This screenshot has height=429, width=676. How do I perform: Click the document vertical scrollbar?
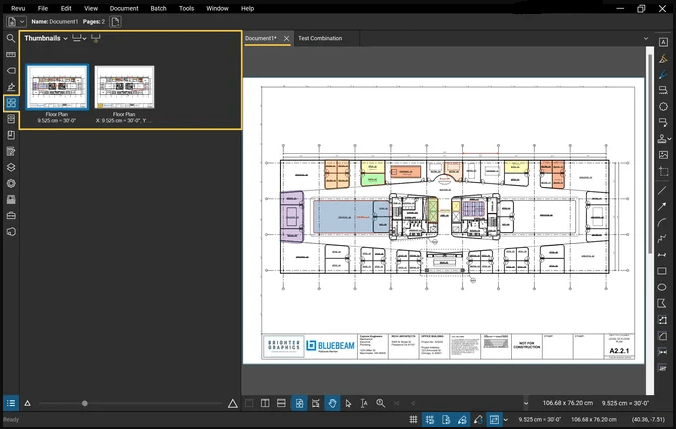(650, 154)
